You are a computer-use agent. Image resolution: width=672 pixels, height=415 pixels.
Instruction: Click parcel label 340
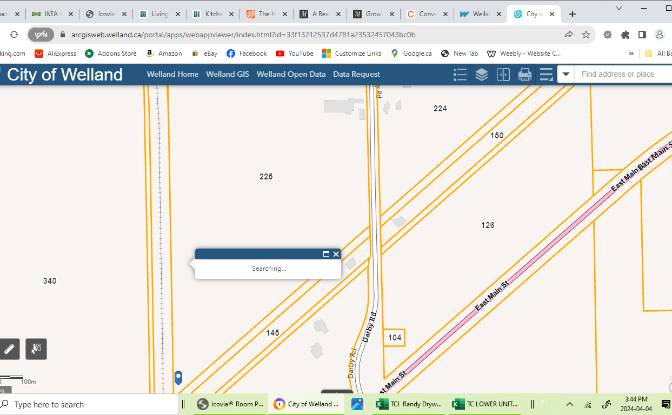click(50, 281)
